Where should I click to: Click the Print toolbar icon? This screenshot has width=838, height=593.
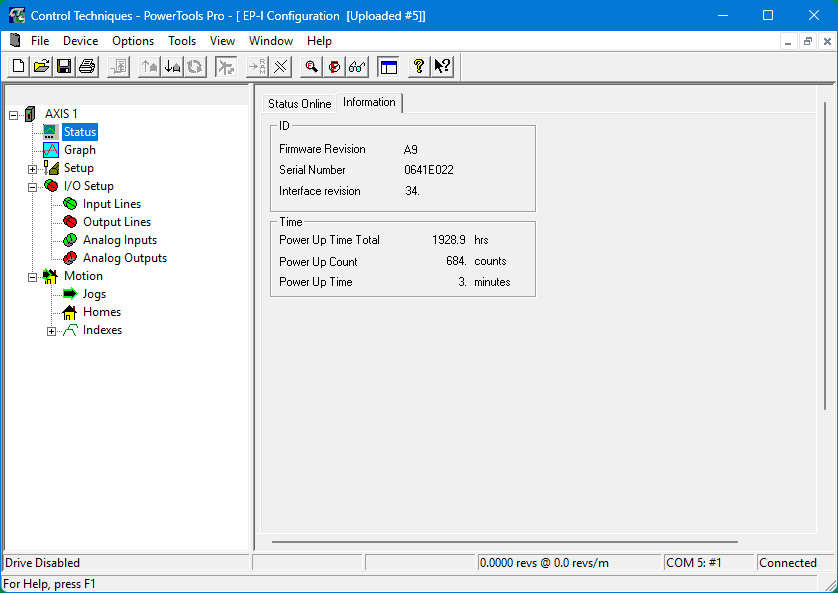[x=87, y=67]
